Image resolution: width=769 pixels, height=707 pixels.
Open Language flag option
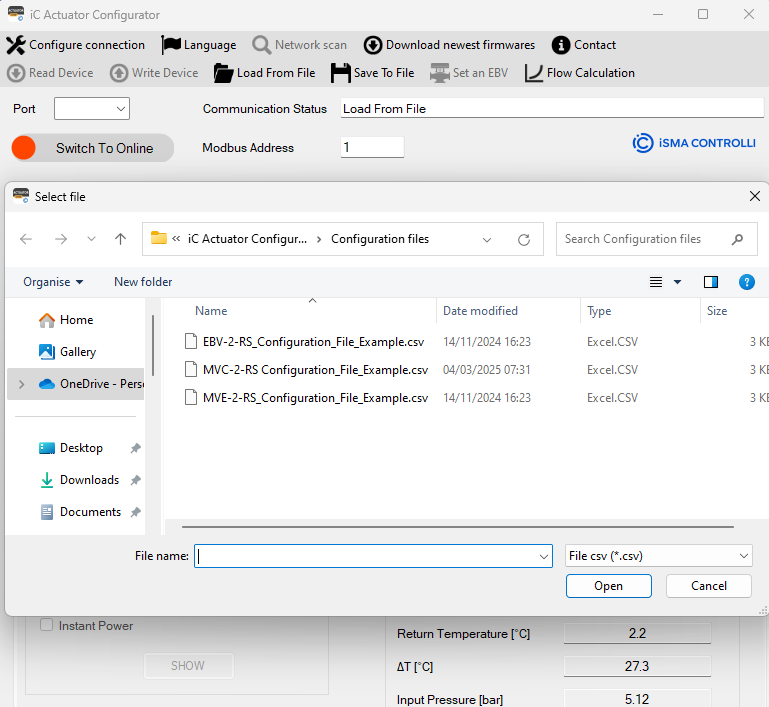tap(171, 45)
